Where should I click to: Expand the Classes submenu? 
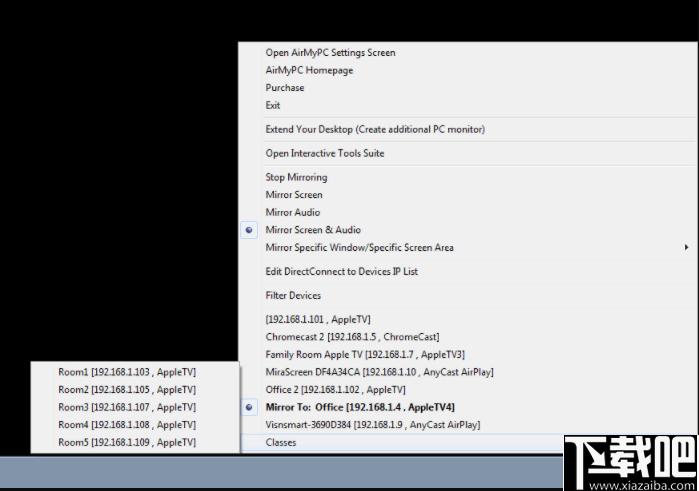coord(281,443)
